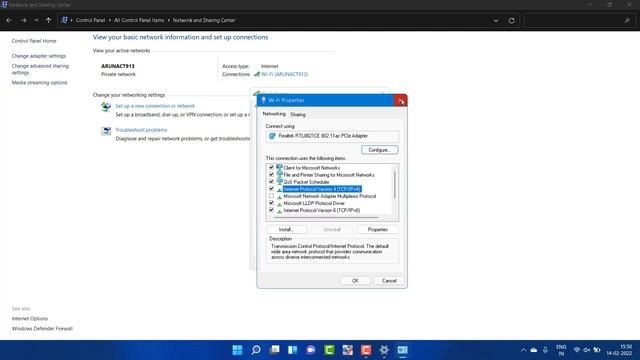Click the Install button

pos(286,229)
